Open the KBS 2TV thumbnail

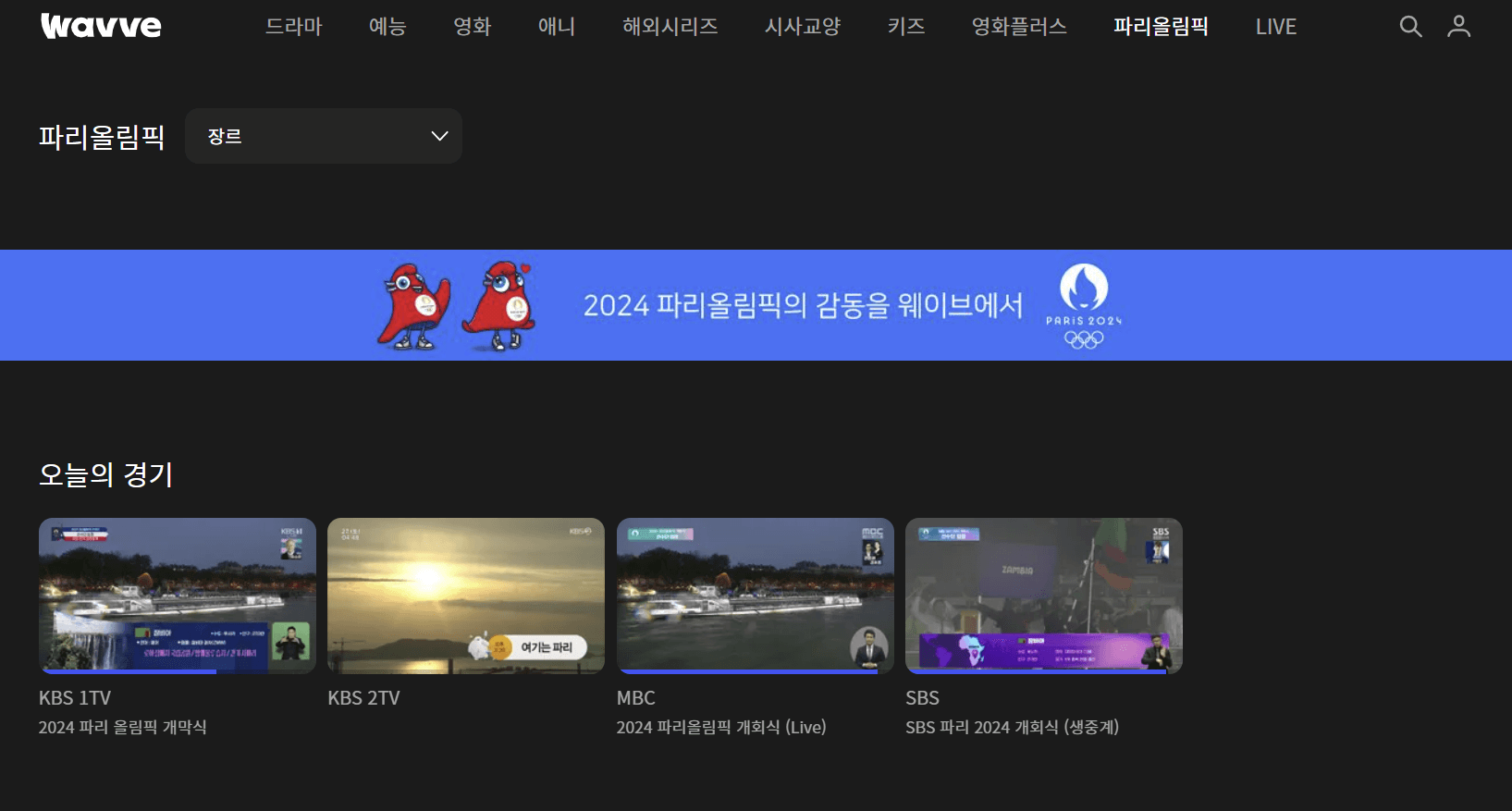pos(466,596)
